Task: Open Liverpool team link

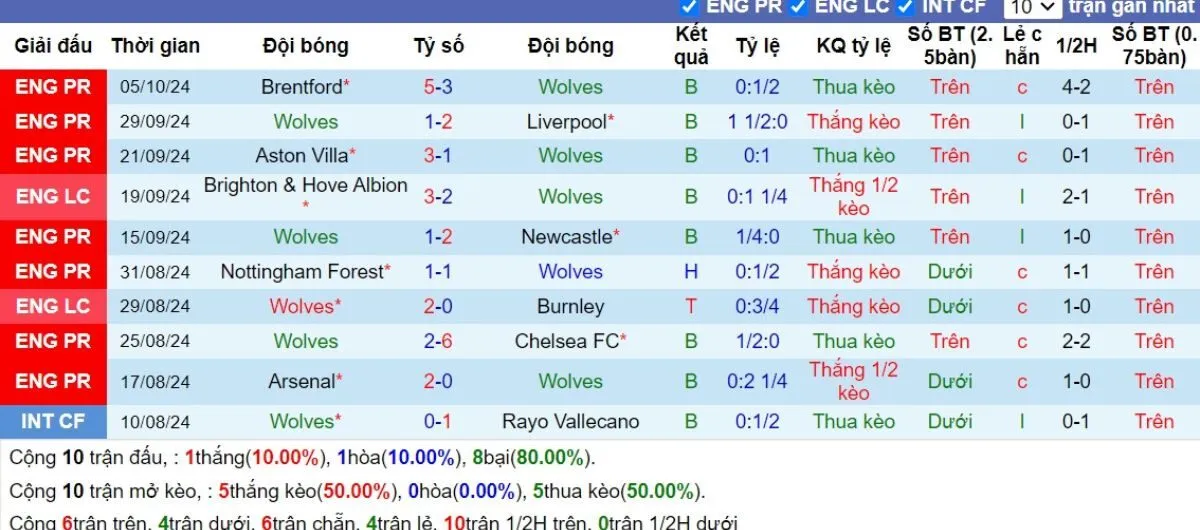Action: pyautogui.click(x=566, y=122)
